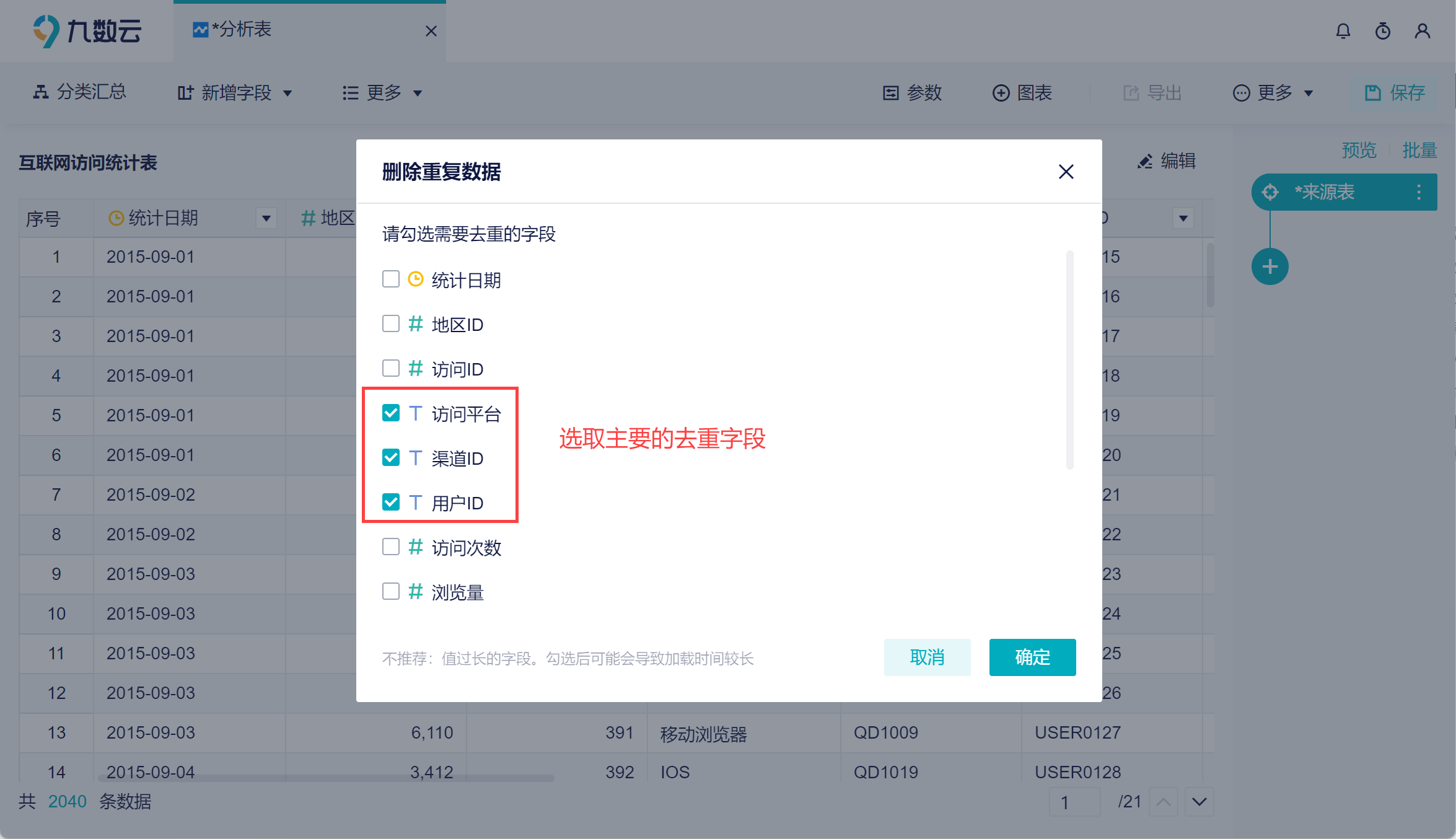Open the 分类汇总 menu item
Image resolution: width=1456 pixels, height=839 pixels.
point(80,92)
